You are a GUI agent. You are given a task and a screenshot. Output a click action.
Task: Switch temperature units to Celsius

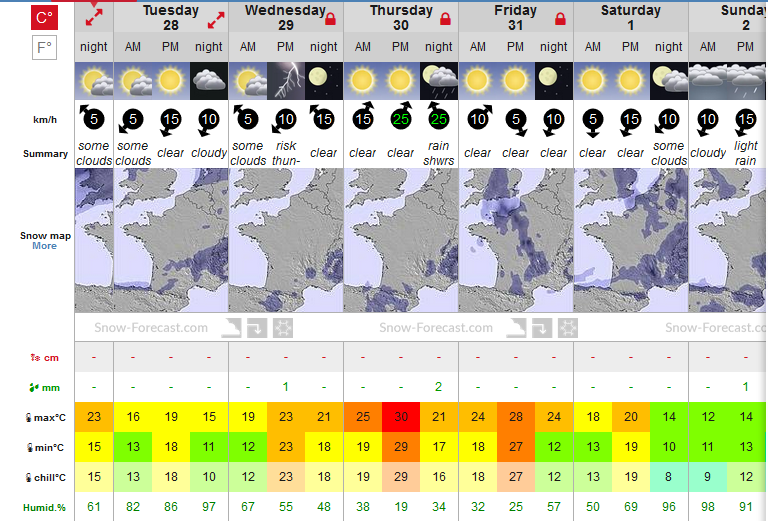(45, 18)
